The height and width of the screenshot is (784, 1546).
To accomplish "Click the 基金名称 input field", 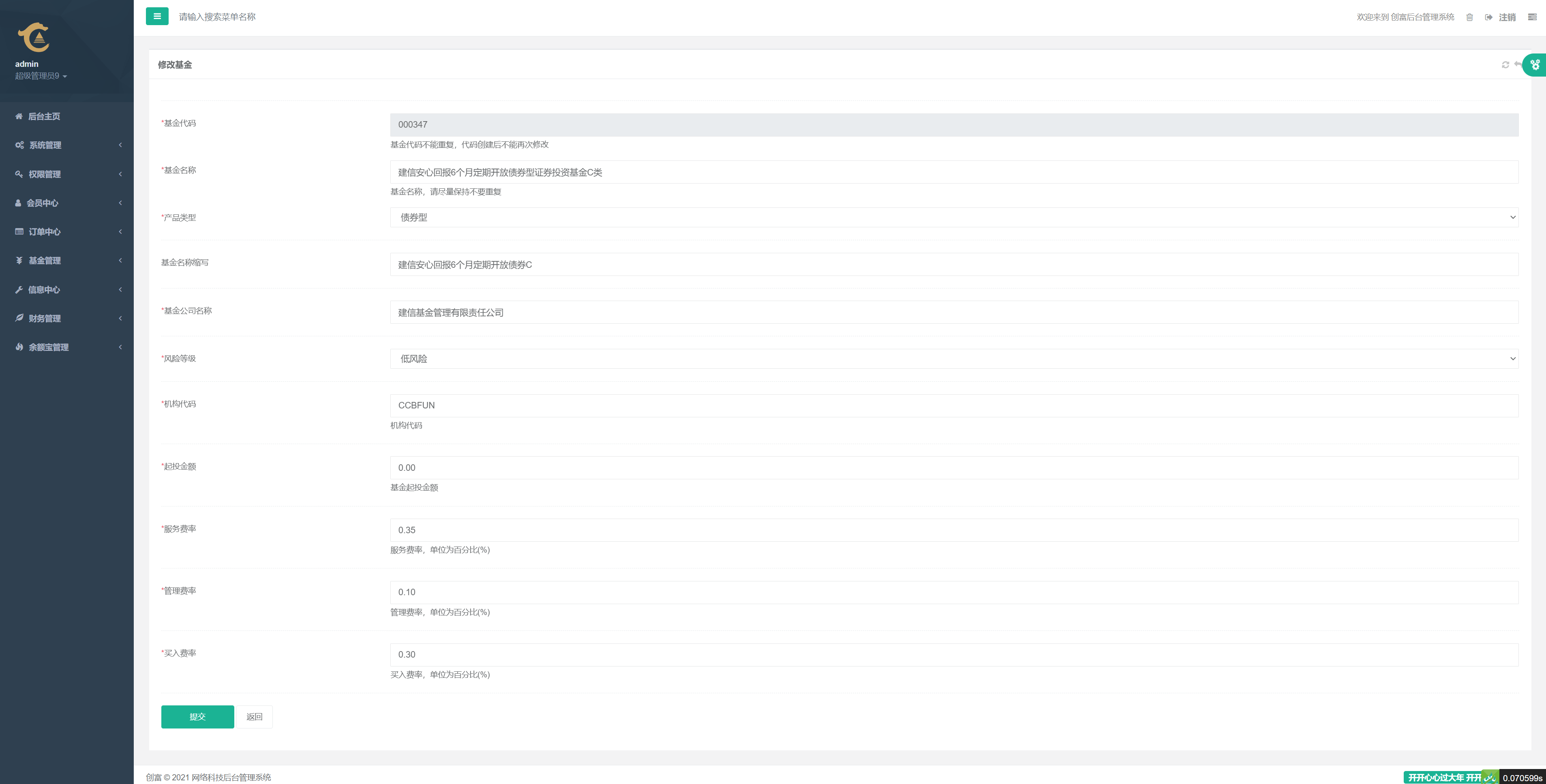I will [x=954, y=172].
